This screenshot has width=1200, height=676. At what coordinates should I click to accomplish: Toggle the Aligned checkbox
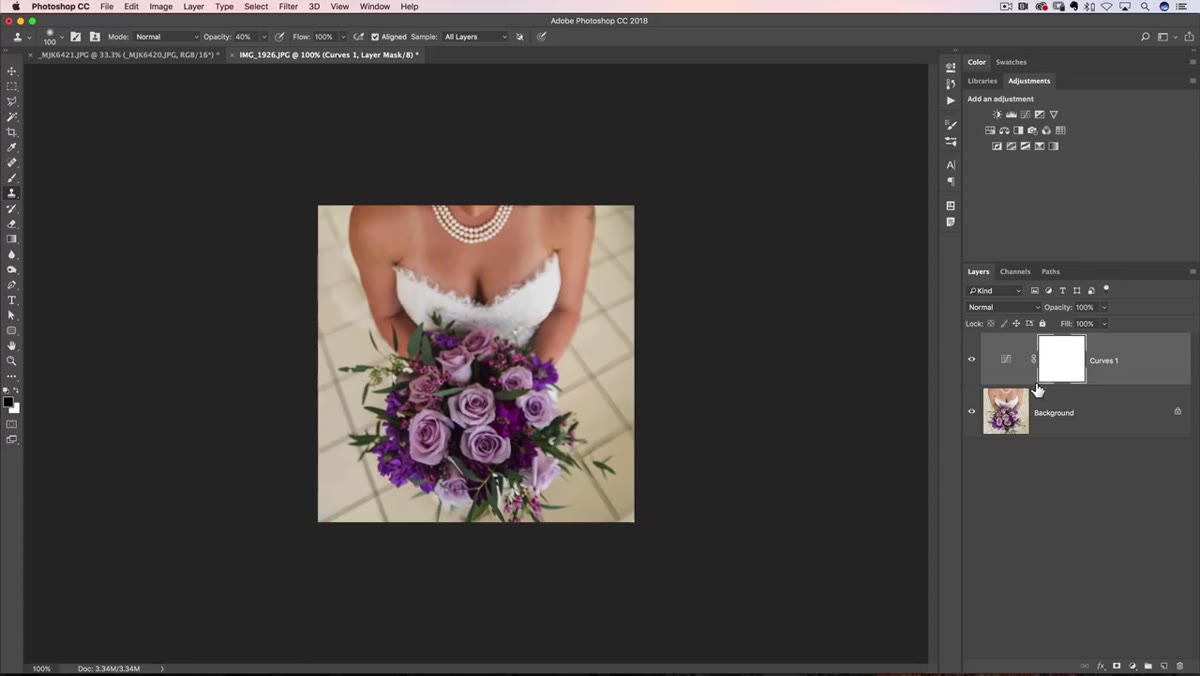point(375,37)
